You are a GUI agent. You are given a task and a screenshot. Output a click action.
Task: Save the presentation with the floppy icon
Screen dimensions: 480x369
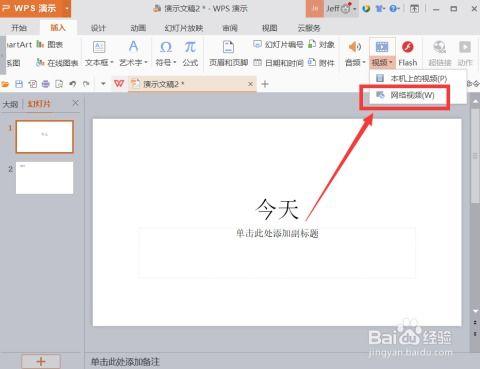point(19,84)
